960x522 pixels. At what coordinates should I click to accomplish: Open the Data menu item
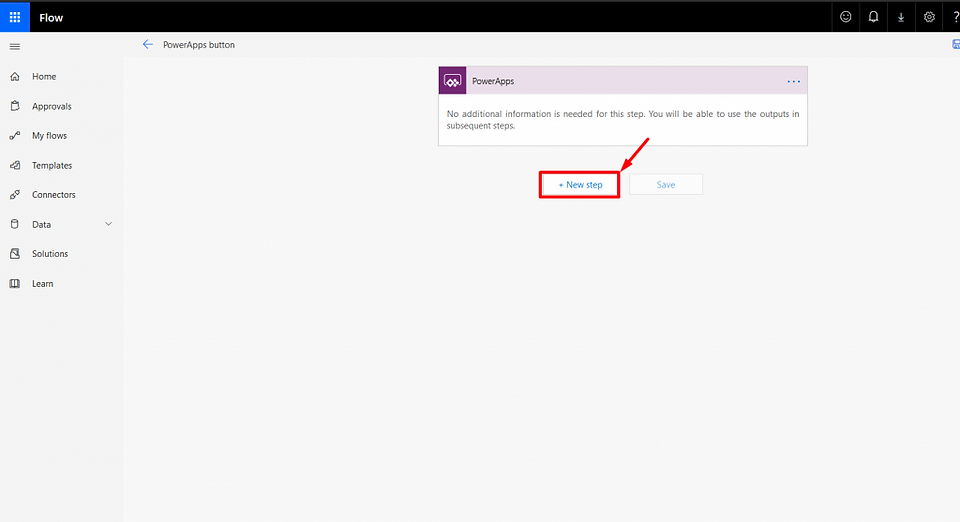[x=42, y=224]
